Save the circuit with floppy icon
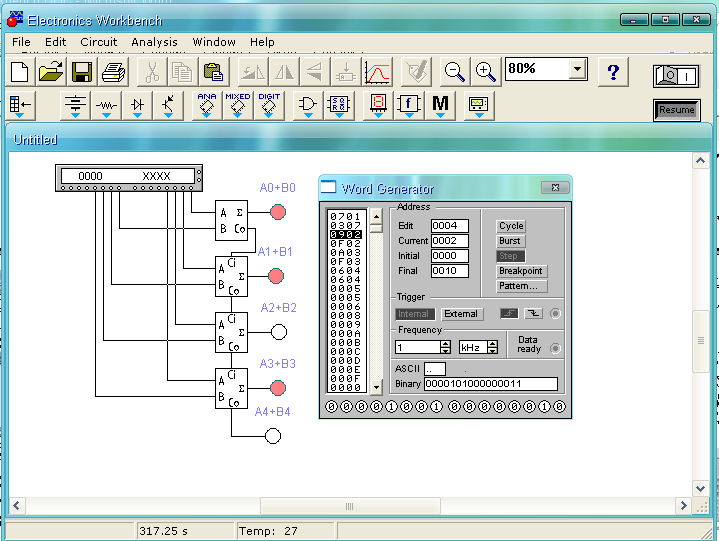 point(82,72)
